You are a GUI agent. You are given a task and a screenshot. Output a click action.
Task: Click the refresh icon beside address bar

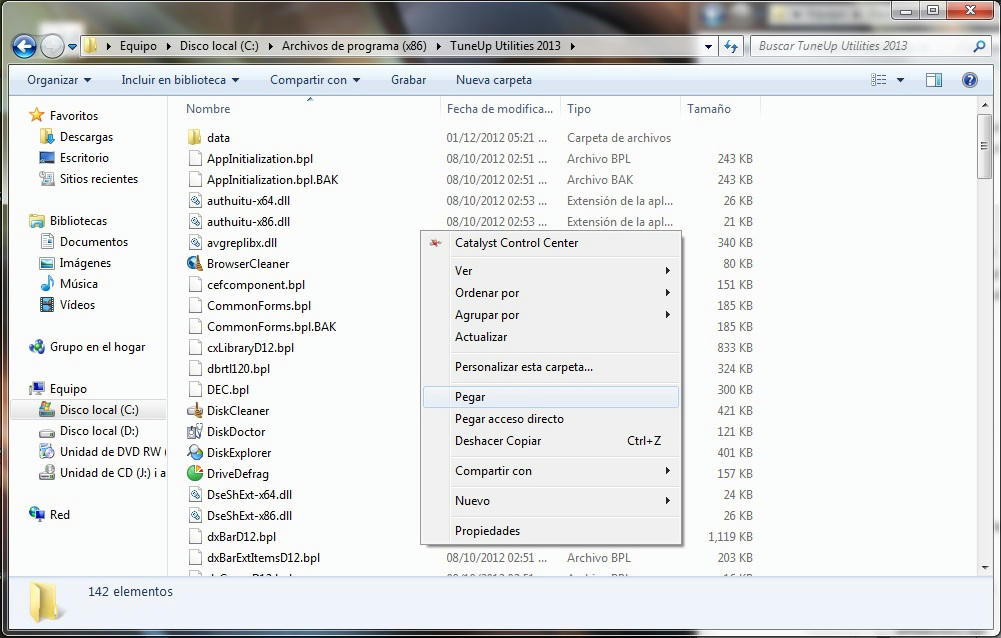[x=731, y=46]
